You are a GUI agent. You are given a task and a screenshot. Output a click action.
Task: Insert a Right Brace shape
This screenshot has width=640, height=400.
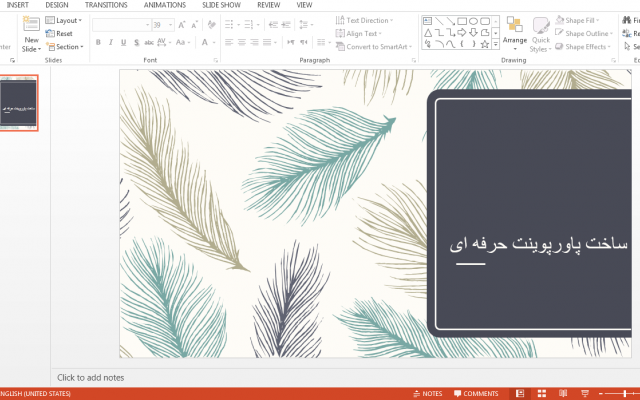[x=473, y=44]
